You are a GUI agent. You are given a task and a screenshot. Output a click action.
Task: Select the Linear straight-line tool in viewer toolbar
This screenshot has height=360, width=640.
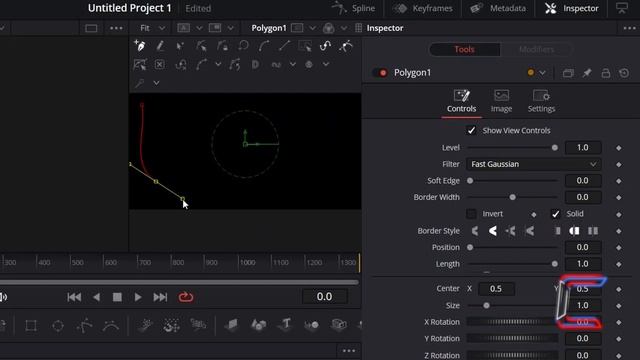tap(284, 46)
